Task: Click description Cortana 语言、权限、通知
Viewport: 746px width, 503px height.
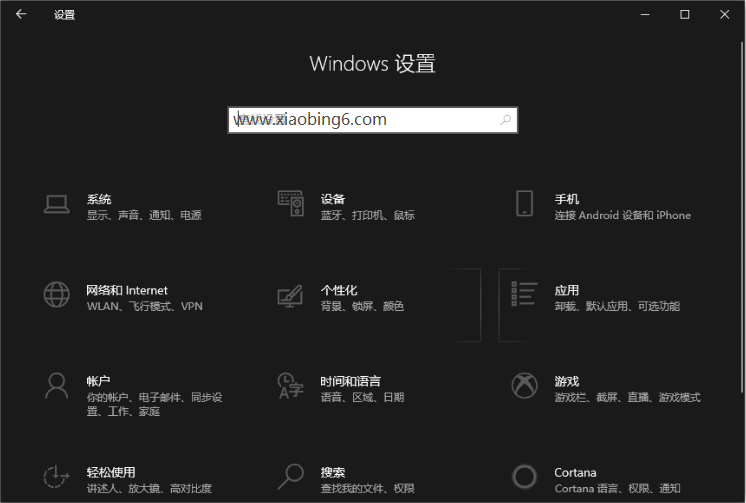Action: pos(618,488)
